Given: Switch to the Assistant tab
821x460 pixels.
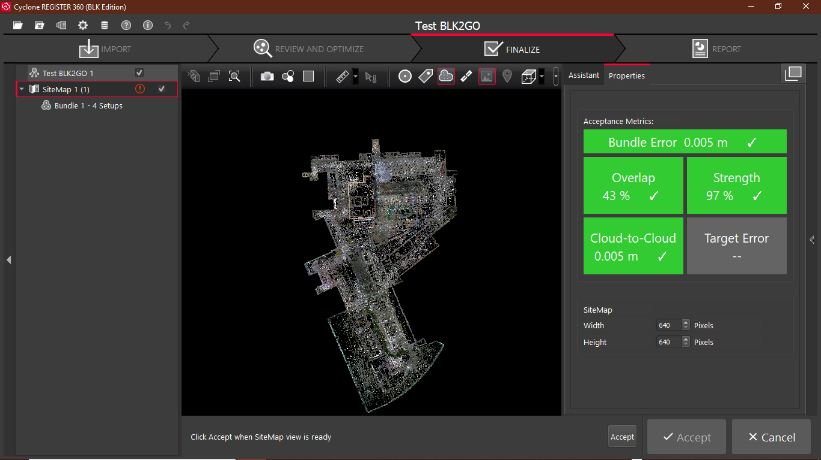Looking at the screenshot, I should pos(583,75).
